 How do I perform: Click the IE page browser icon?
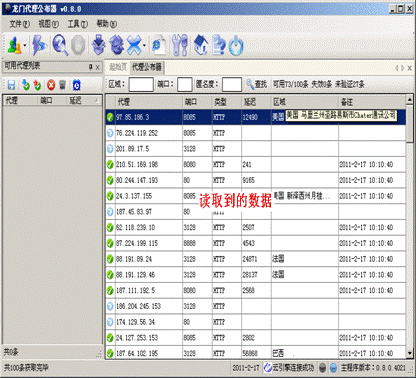[158, 45]
